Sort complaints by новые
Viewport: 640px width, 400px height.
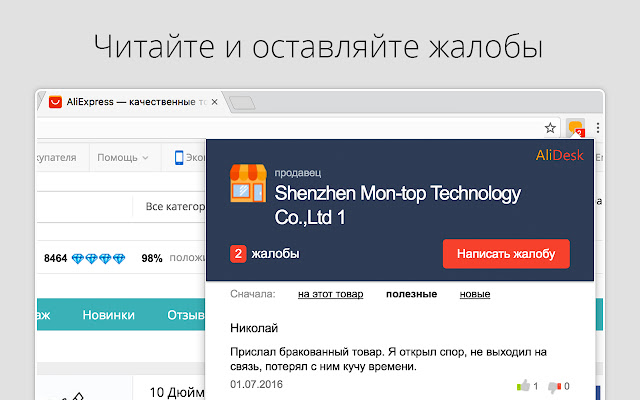click(x=475, y=294)
